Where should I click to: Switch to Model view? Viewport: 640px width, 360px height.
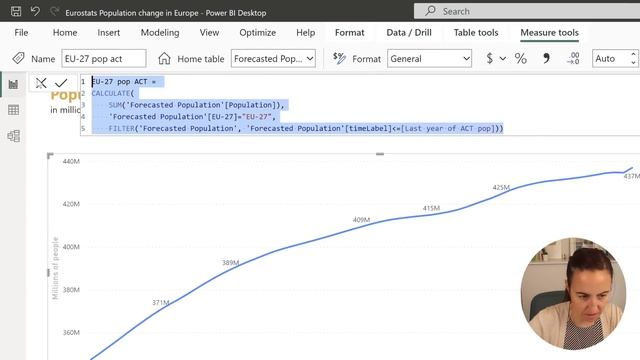[x=13, y=136]
